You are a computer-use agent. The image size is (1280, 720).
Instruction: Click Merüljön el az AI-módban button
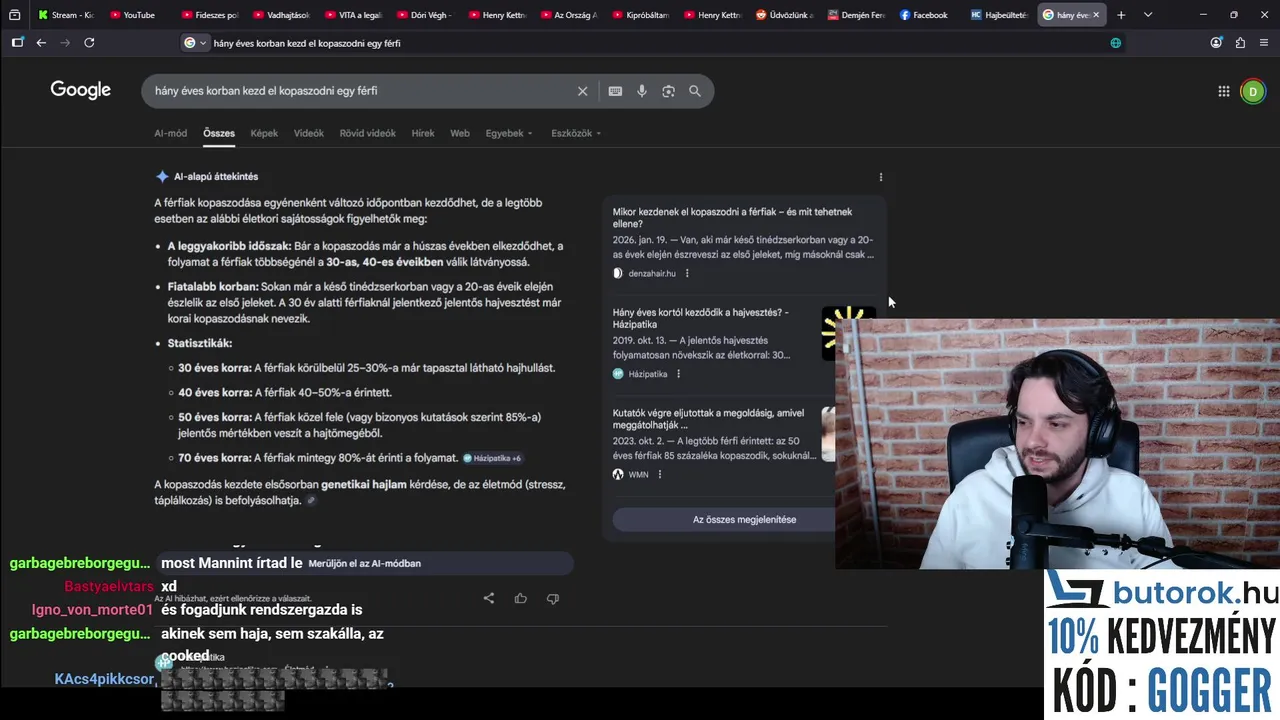point(365,563)
